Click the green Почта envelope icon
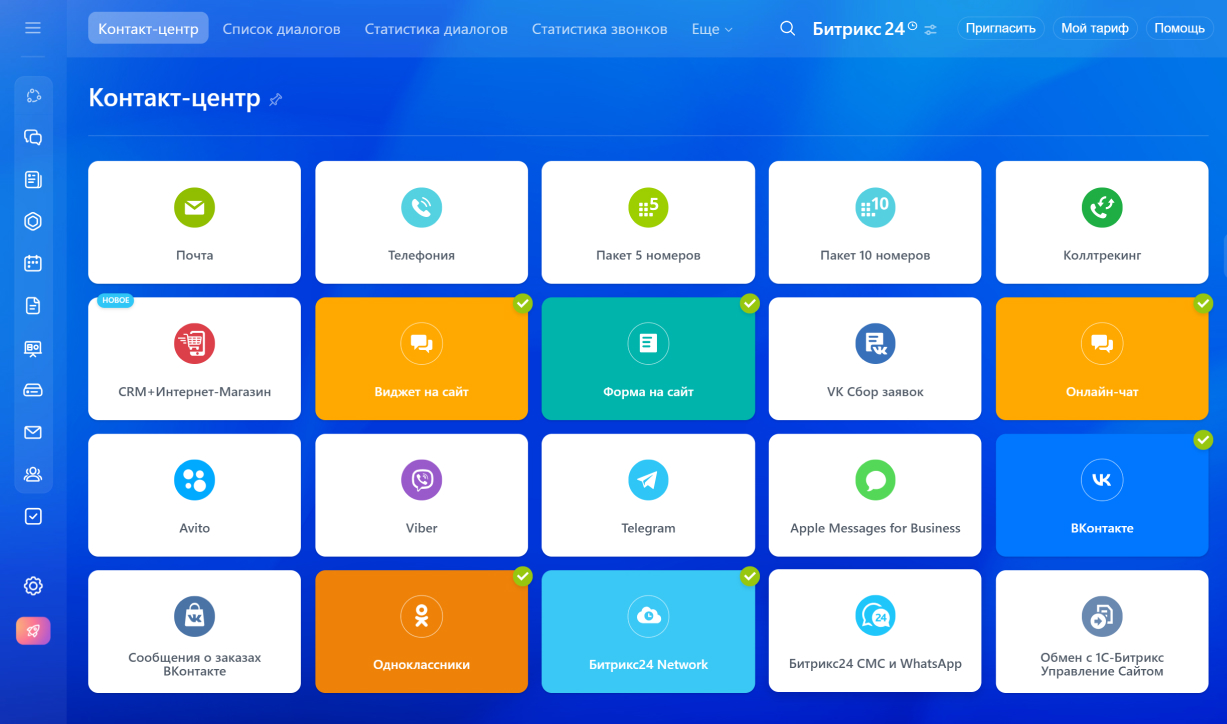 194,208
